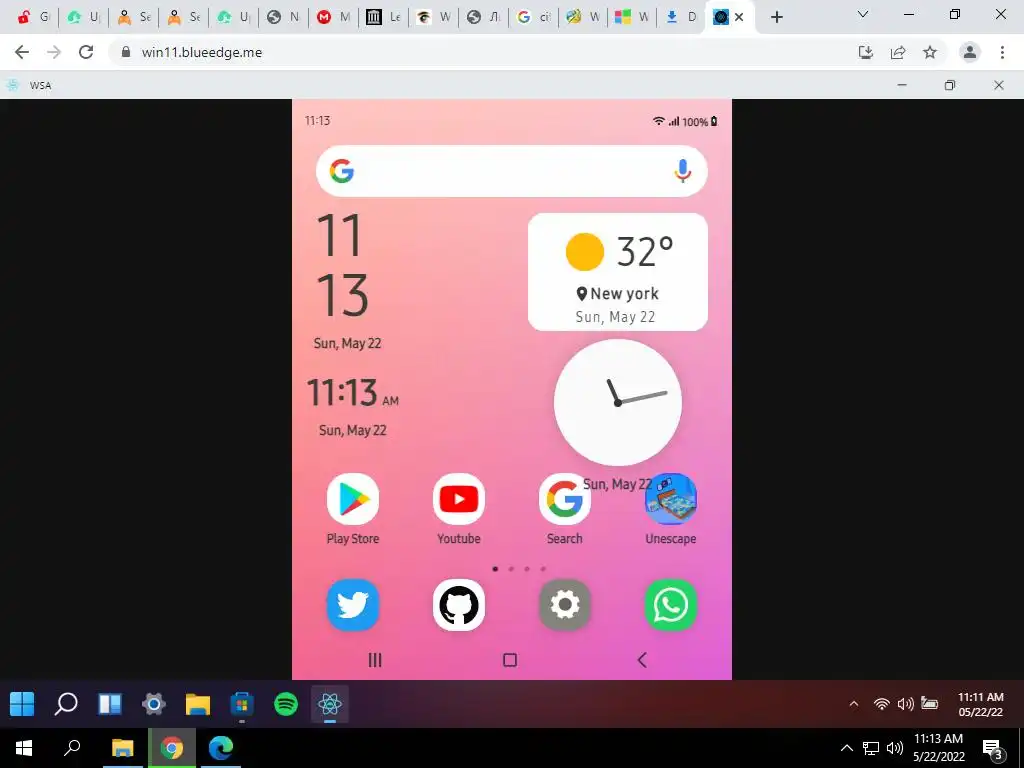The width and height of the screenshot is (1024, 768).
Task: Tap the Android home navigation button
Action: 510,660
